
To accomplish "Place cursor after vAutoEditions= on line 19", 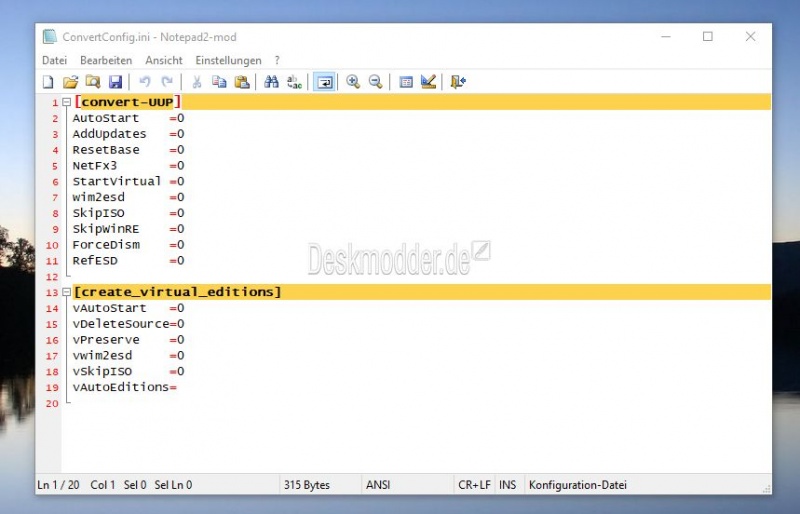I will point(178,387).
